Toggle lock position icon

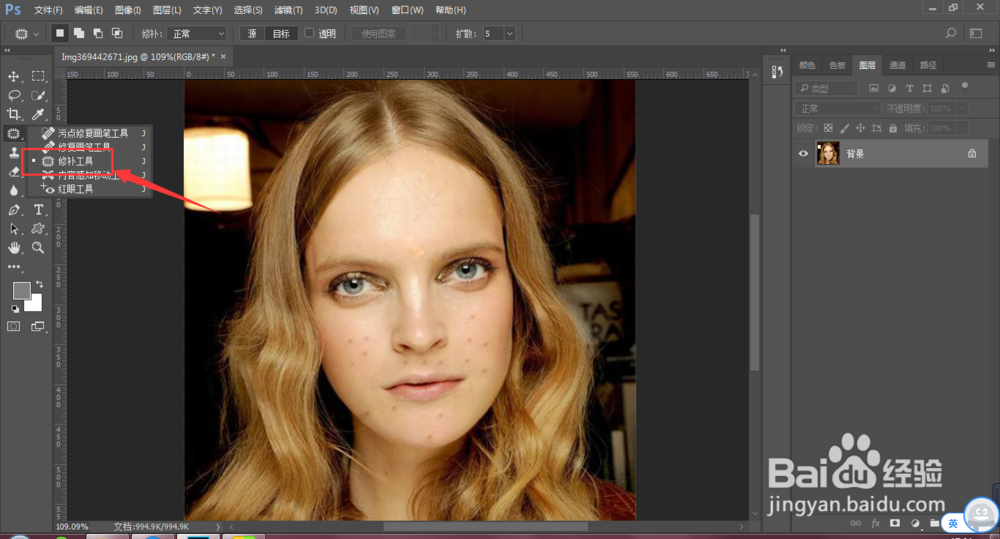click(860, 128)
